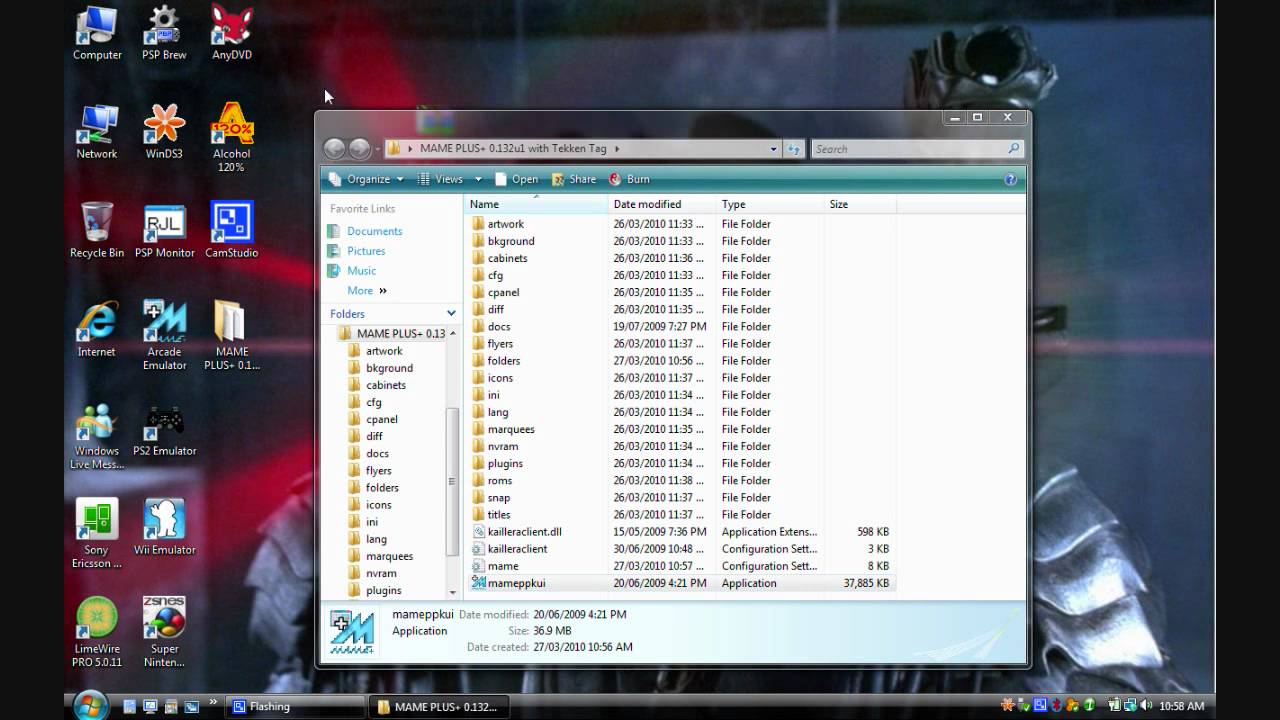Screen dimensions: 1280x720
Task: Launch Sony Ericsson desktop shortcut
Action: point(97,534)
